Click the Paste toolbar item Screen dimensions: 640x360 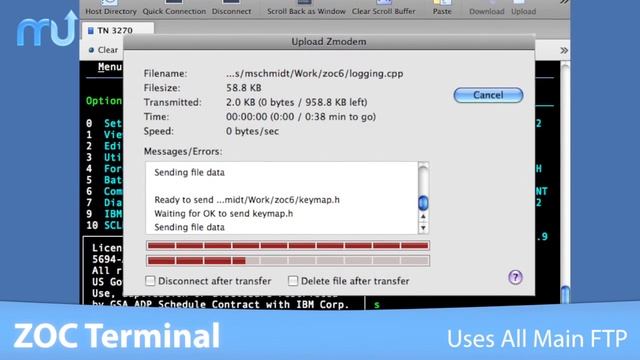point(442,8)
